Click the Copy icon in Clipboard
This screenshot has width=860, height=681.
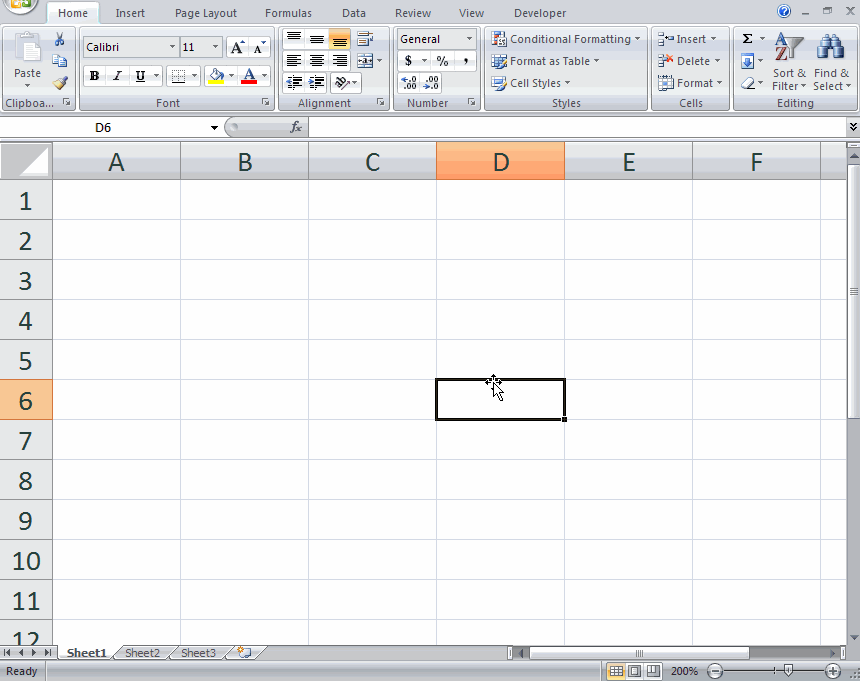coord(59,61)
